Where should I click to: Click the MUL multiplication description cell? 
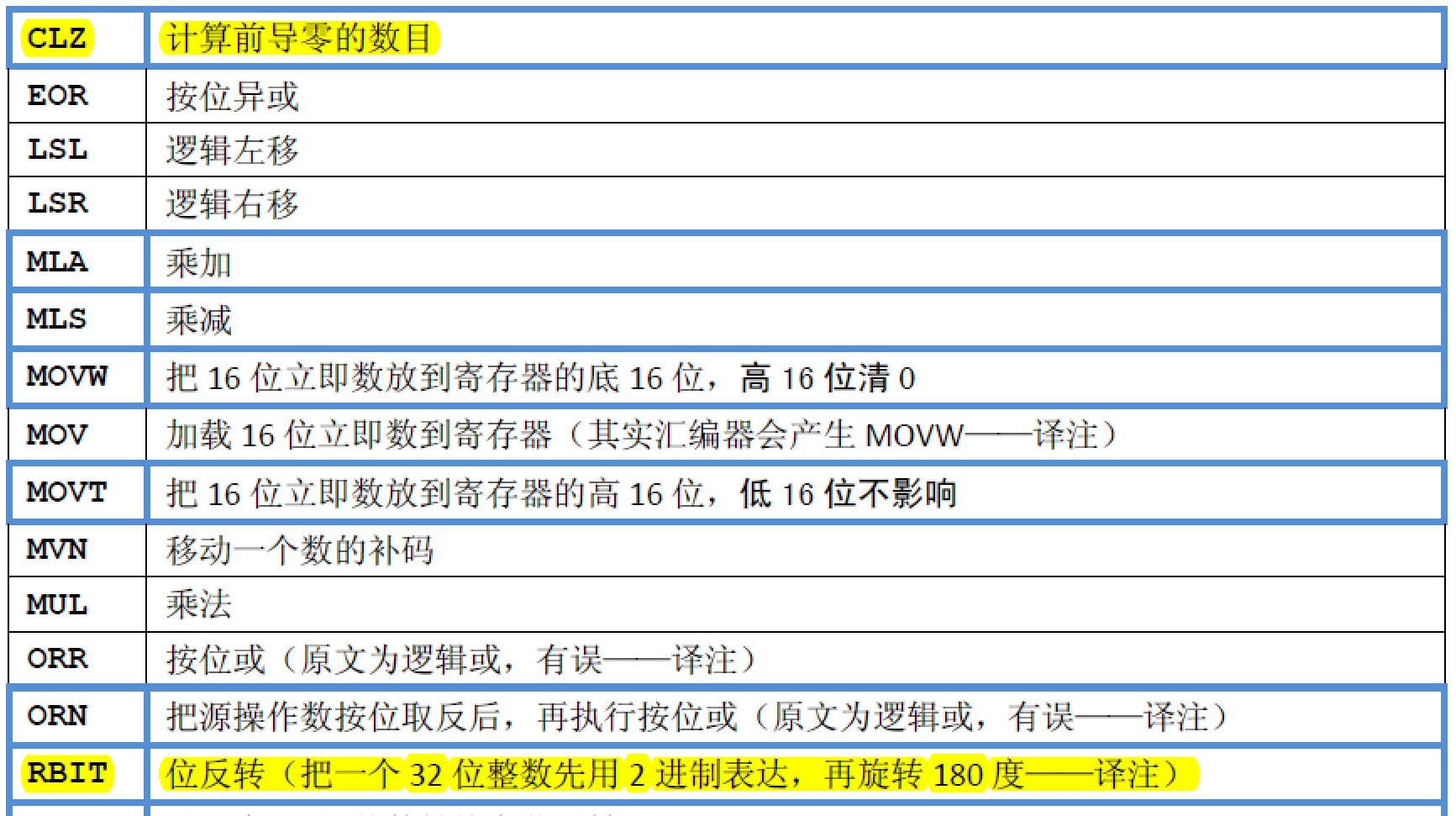tap(202, 605)
